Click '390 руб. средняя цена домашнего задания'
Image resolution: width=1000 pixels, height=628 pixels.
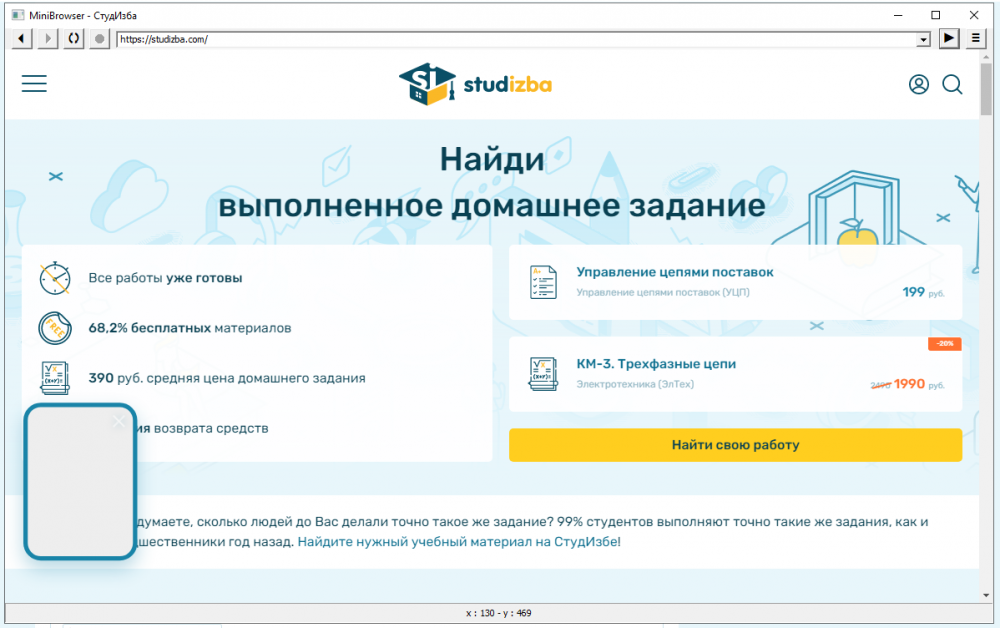[x=227, y=378]
